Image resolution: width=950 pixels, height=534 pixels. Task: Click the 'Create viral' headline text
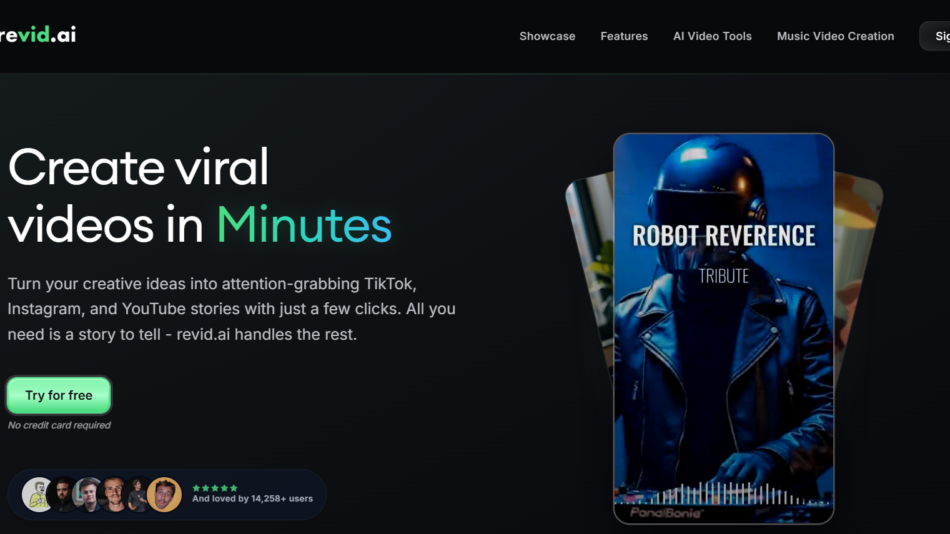[x=138, y=167]
